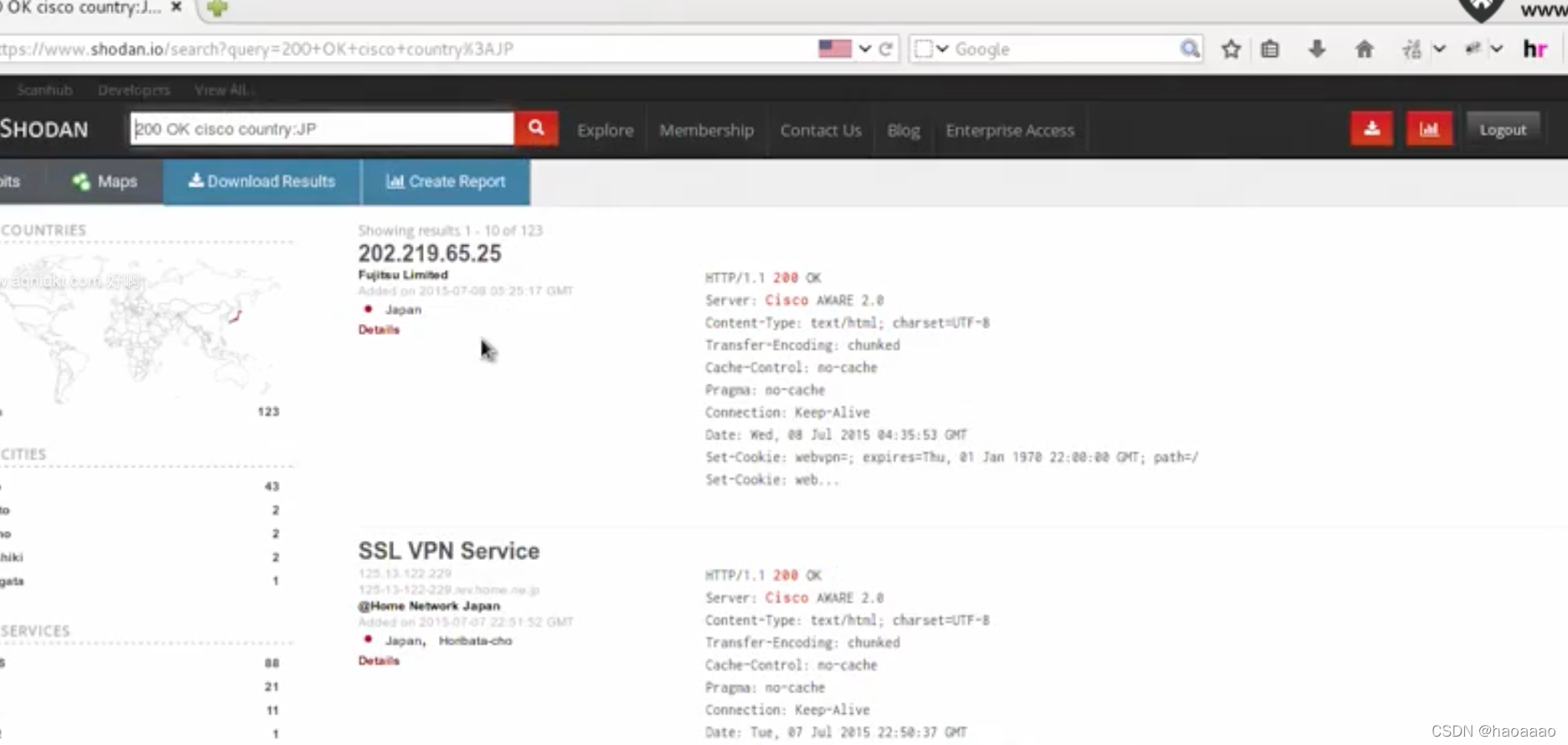Reload the page with the refresh icon
1568x745 pixels.
click(x=885, y=49)
